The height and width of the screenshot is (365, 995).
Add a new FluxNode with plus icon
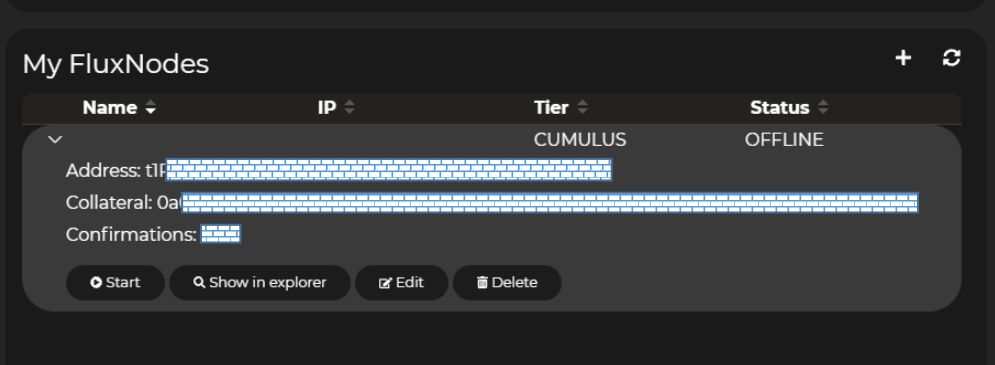point(903,58)
